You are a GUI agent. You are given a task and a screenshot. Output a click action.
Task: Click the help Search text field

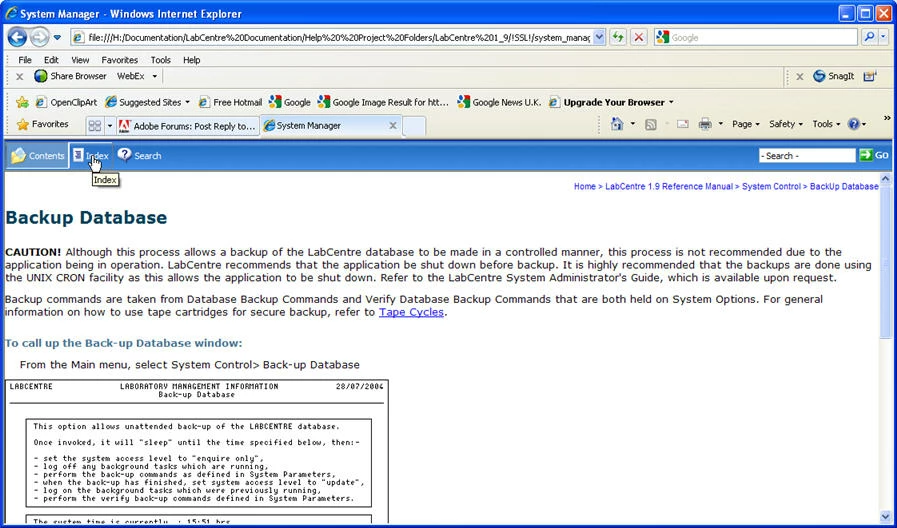pyautogui.click(x=807, y=156)
